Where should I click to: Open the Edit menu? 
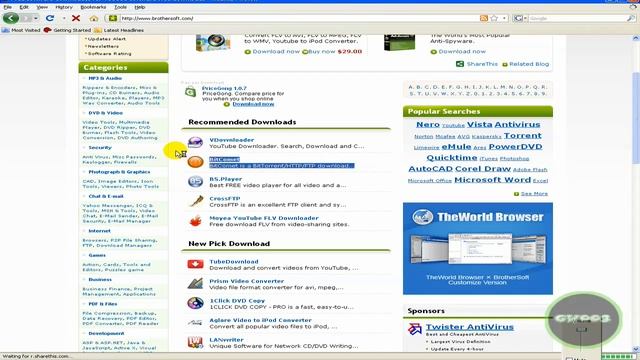24,7
